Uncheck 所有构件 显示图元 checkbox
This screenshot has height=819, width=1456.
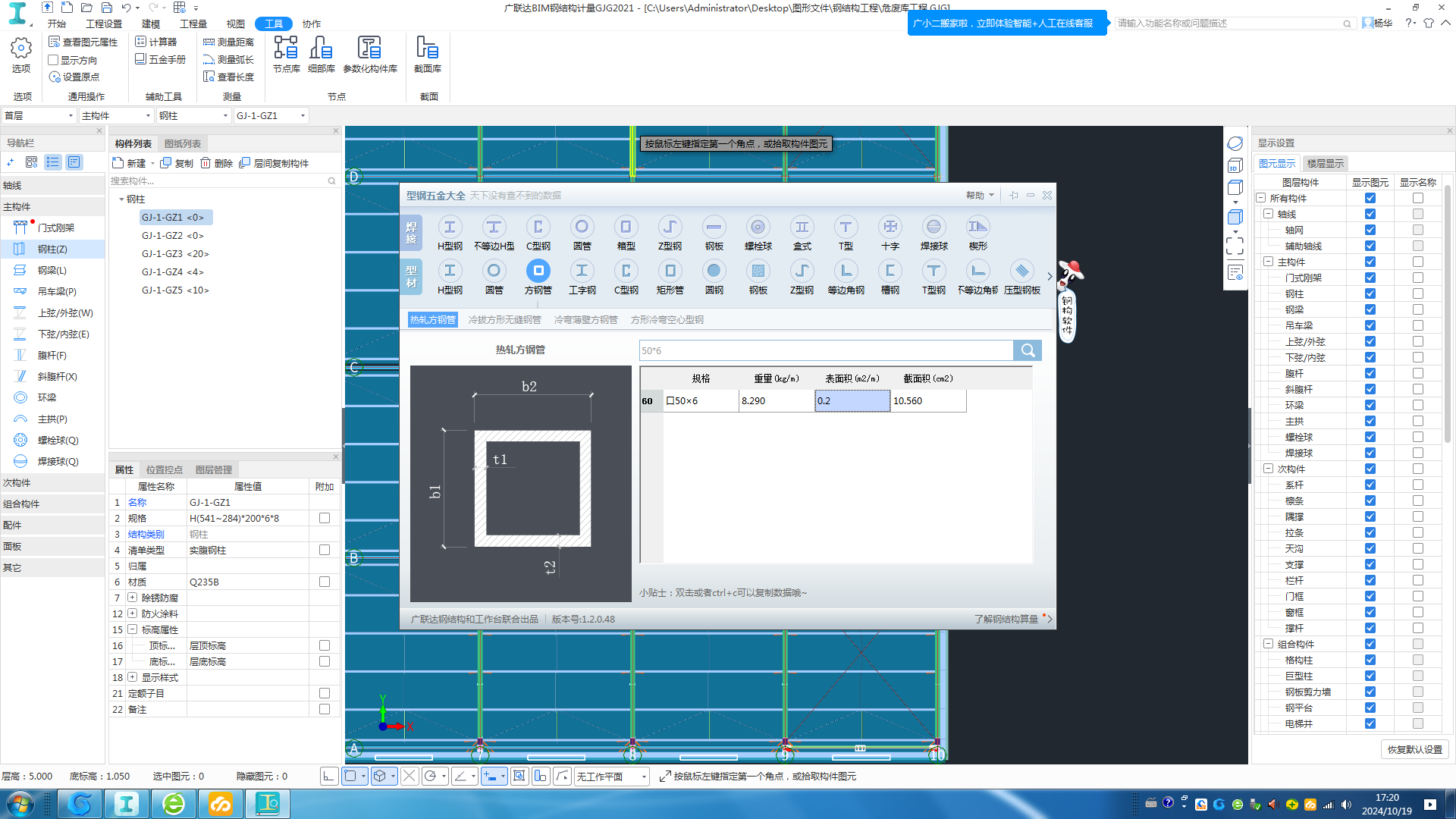click(1370, 198)
